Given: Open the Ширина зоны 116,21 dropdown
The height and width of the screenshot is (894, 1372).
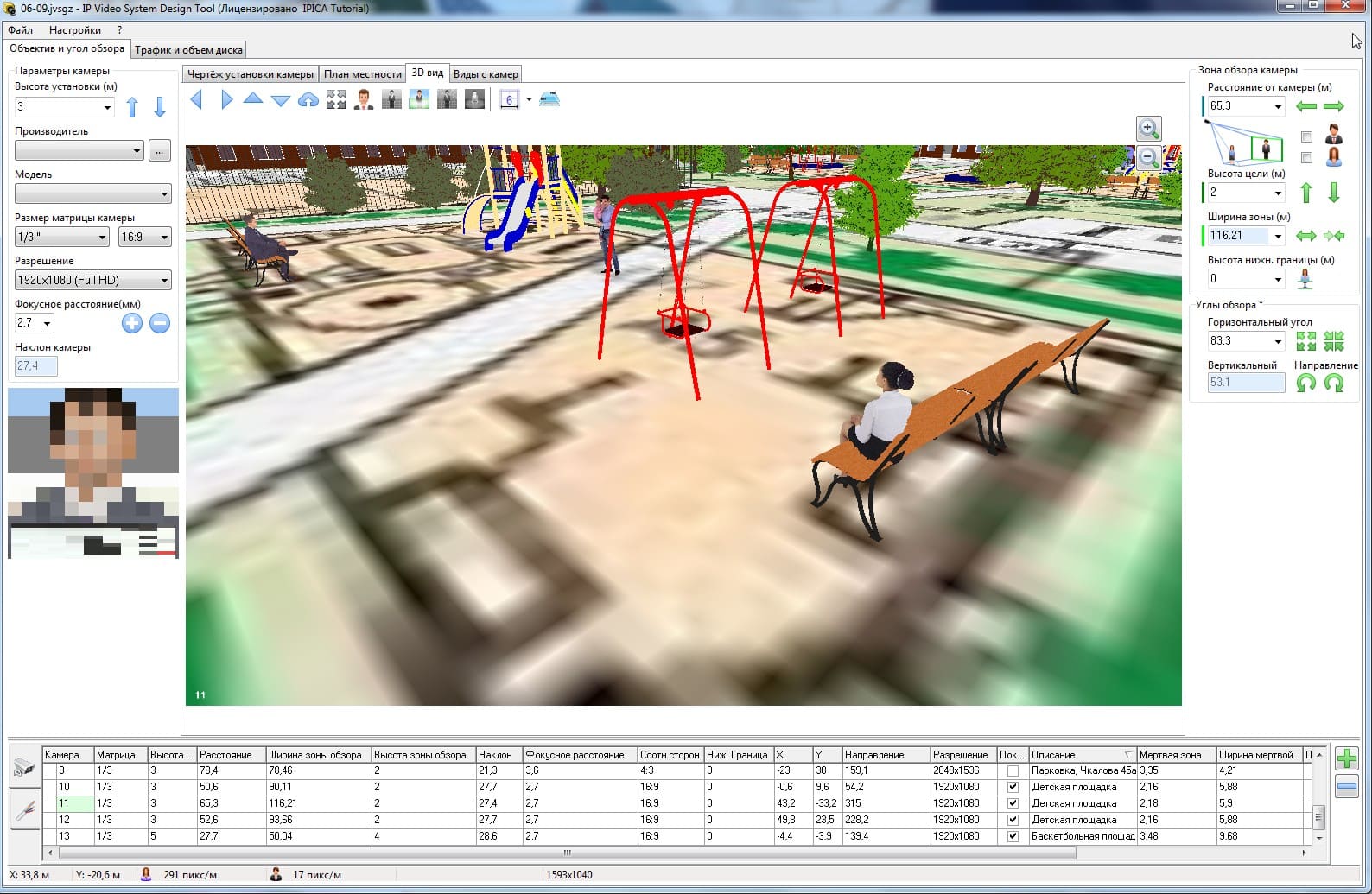Looking at the screenshot, I should click(1278, 236).
